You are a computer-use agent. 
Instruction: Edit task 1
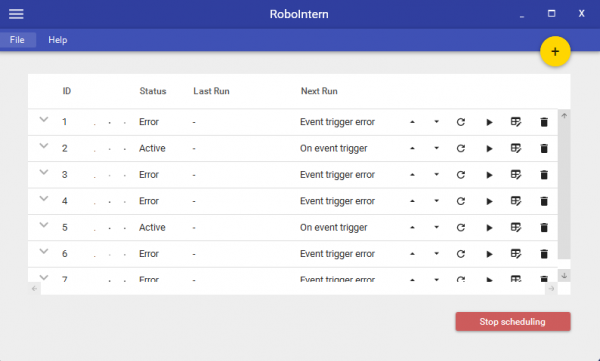click(x=516, y=122)
